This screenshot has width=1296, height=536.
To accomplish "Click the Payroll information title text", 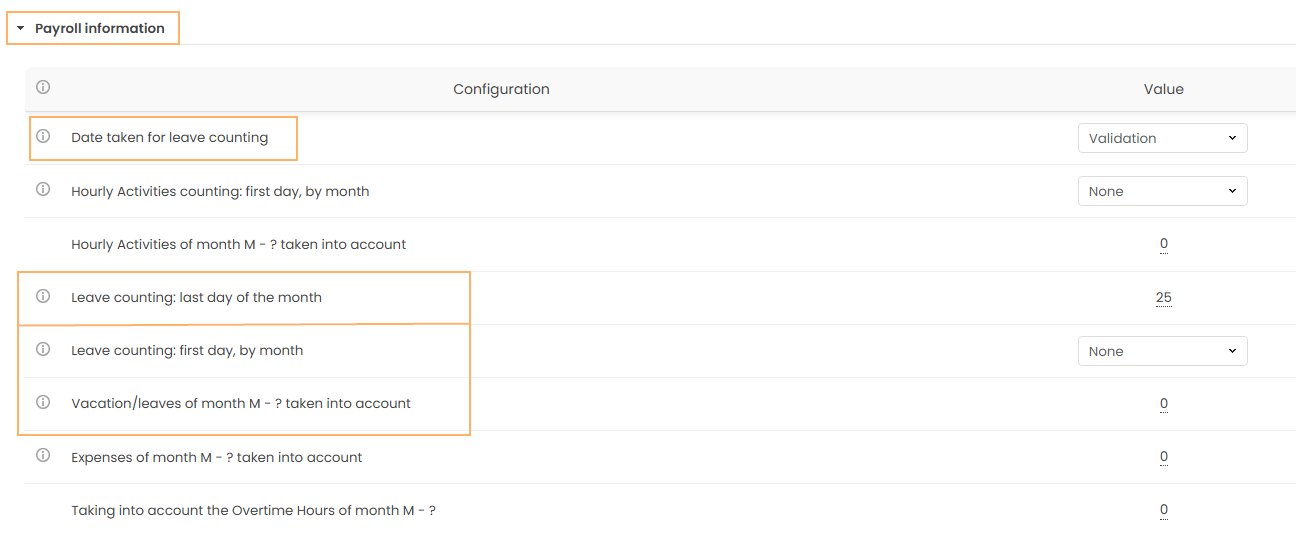I will coord(100,28).
